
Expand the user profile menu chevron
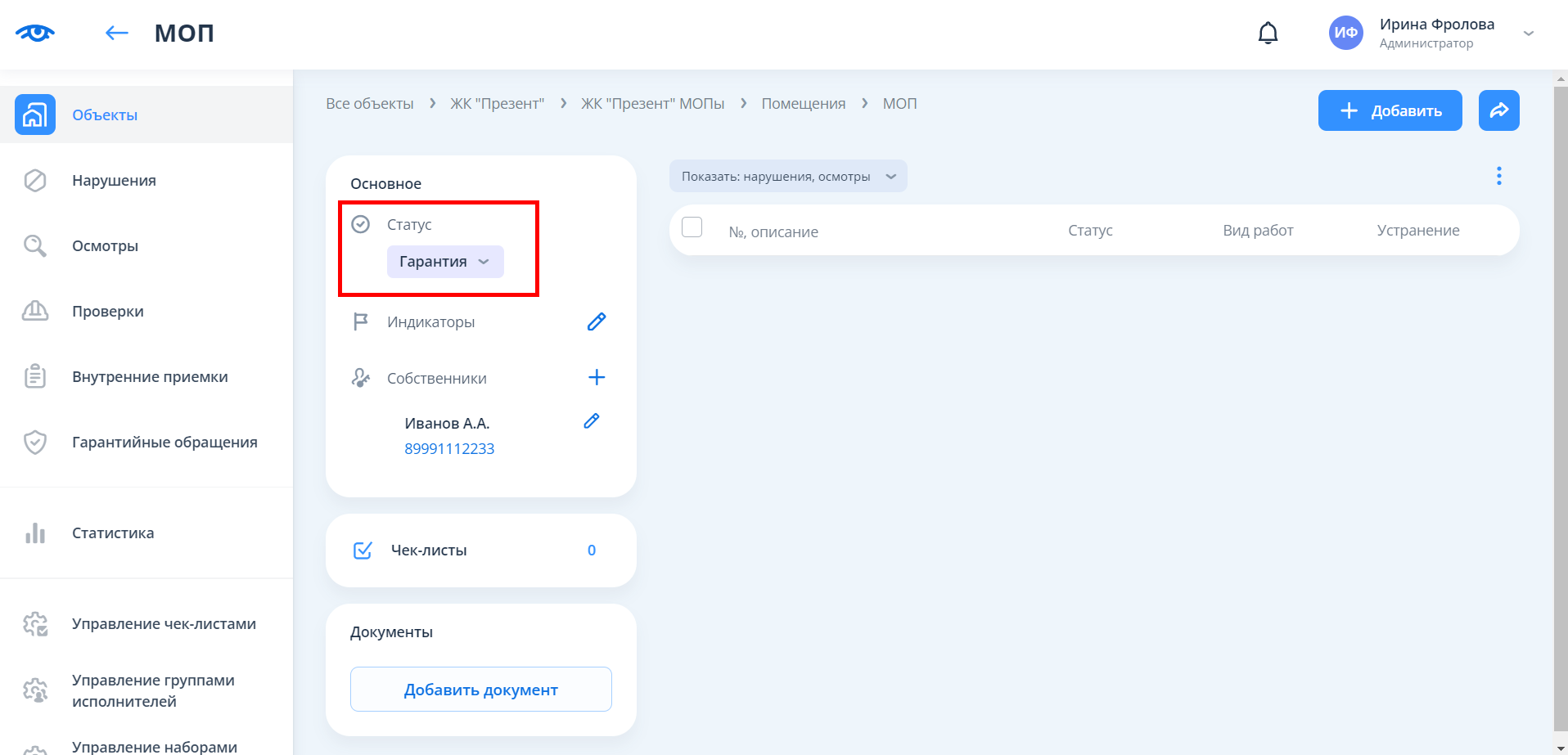point(1528,34)
